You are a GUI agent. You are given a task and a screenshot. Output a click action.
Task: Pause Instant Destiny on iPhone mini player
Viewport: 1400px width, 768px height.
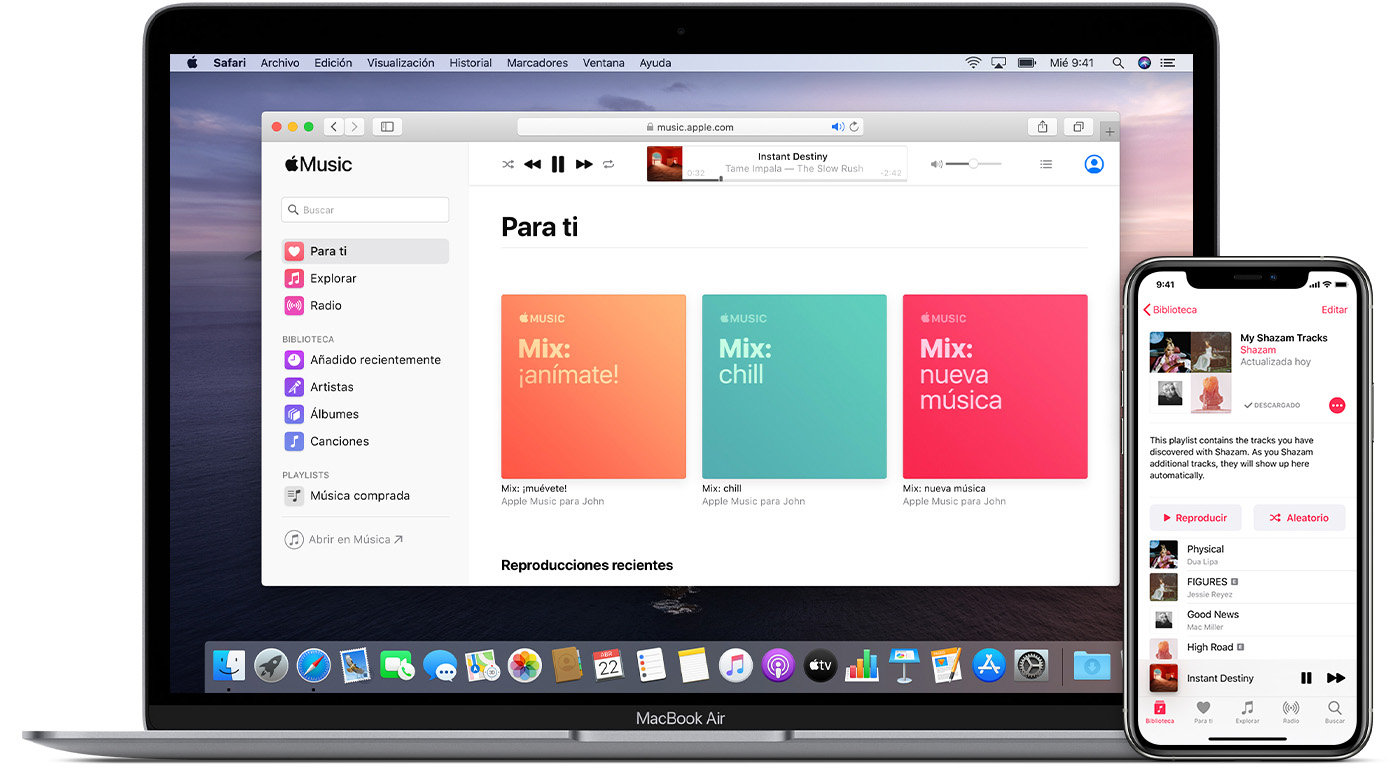tap(1306, 678)
